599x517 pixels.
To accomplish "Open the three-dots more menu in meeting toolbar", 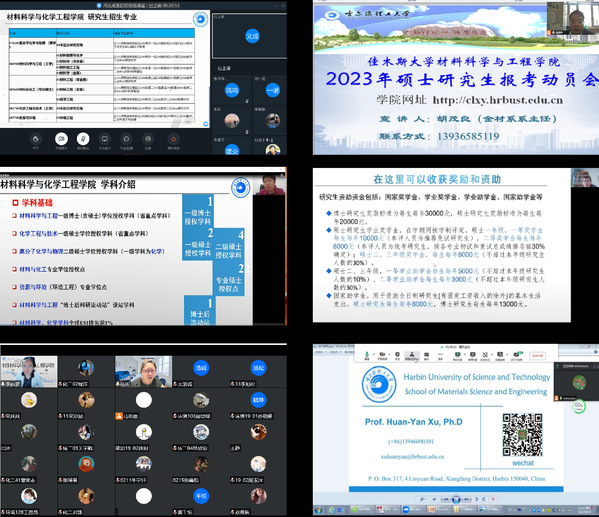I will 440,355.
